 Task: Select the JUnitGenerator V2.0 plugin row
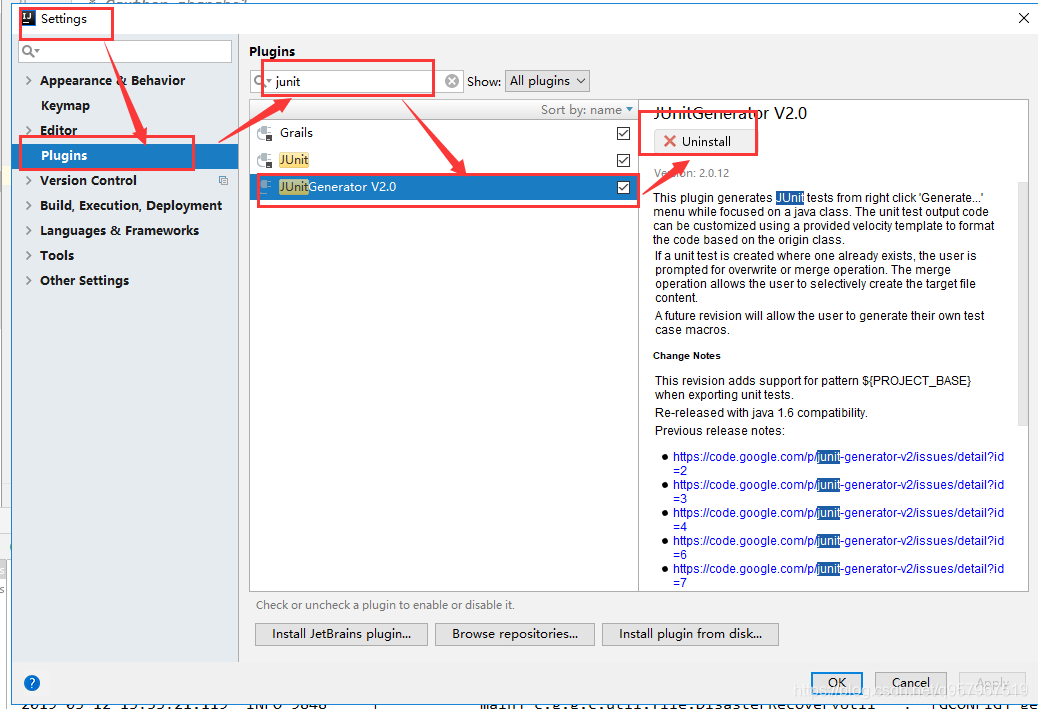tap(443, 187)
